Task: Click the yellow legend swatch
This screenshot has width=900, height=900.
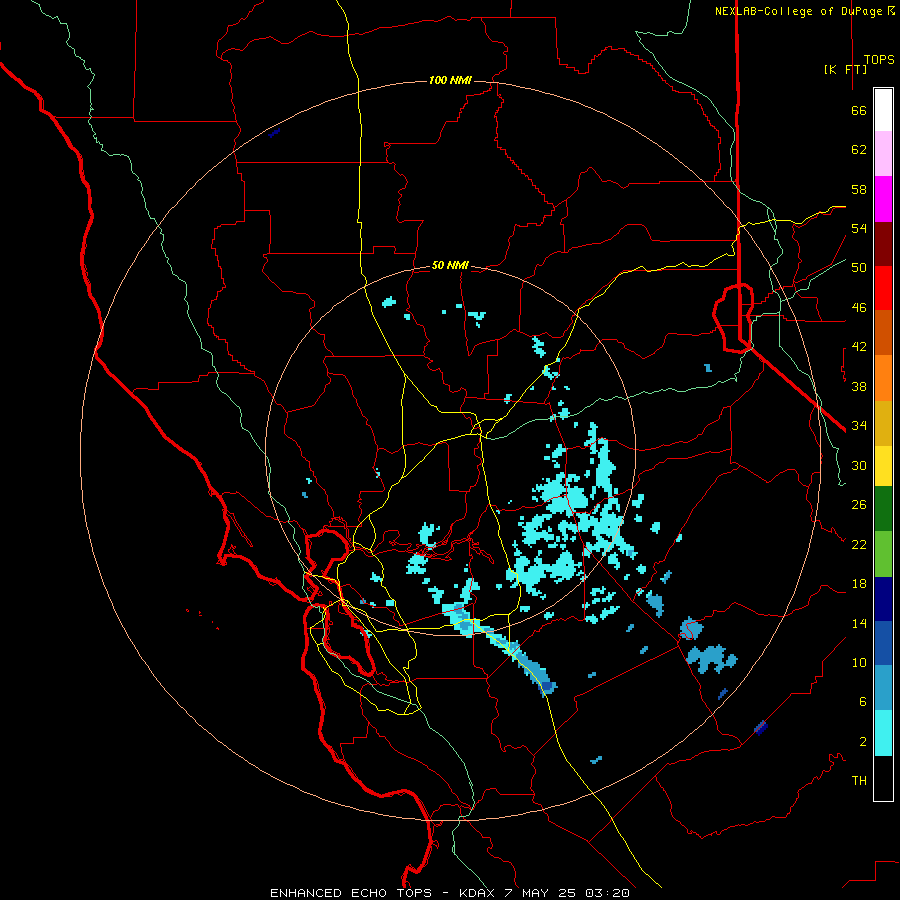Action: 883,466
